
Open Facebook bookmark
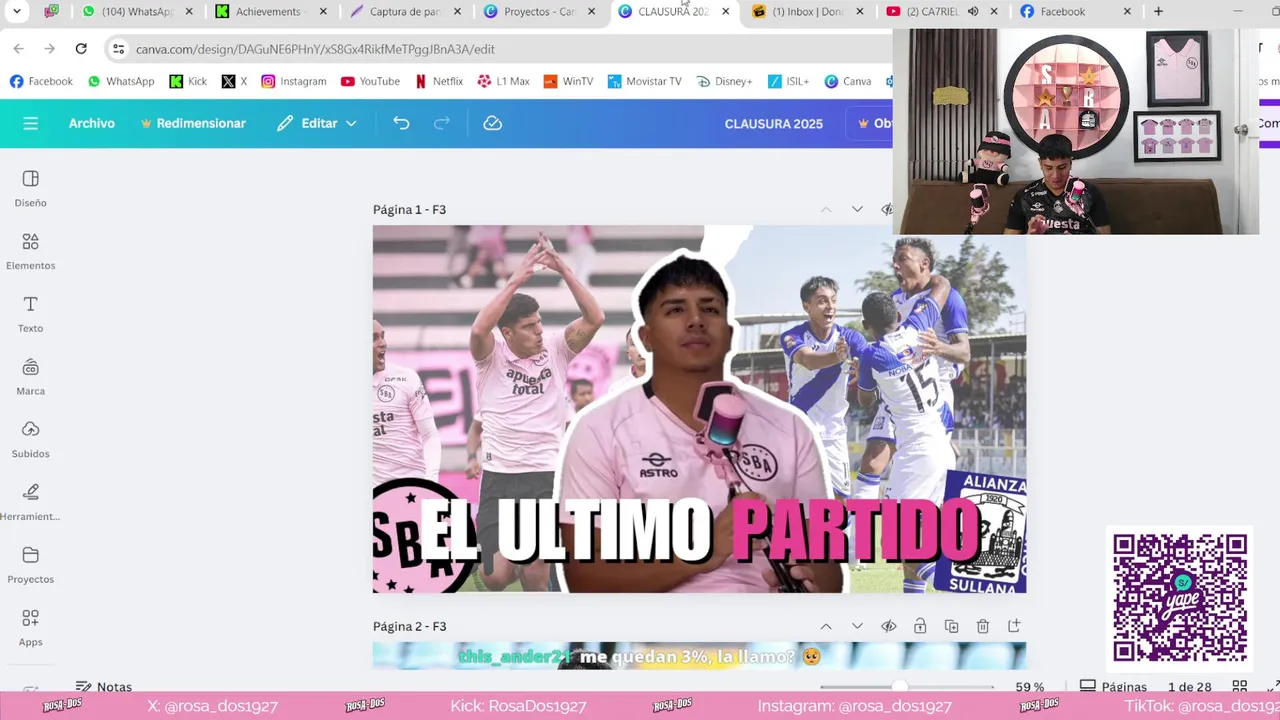pos(41,81)
